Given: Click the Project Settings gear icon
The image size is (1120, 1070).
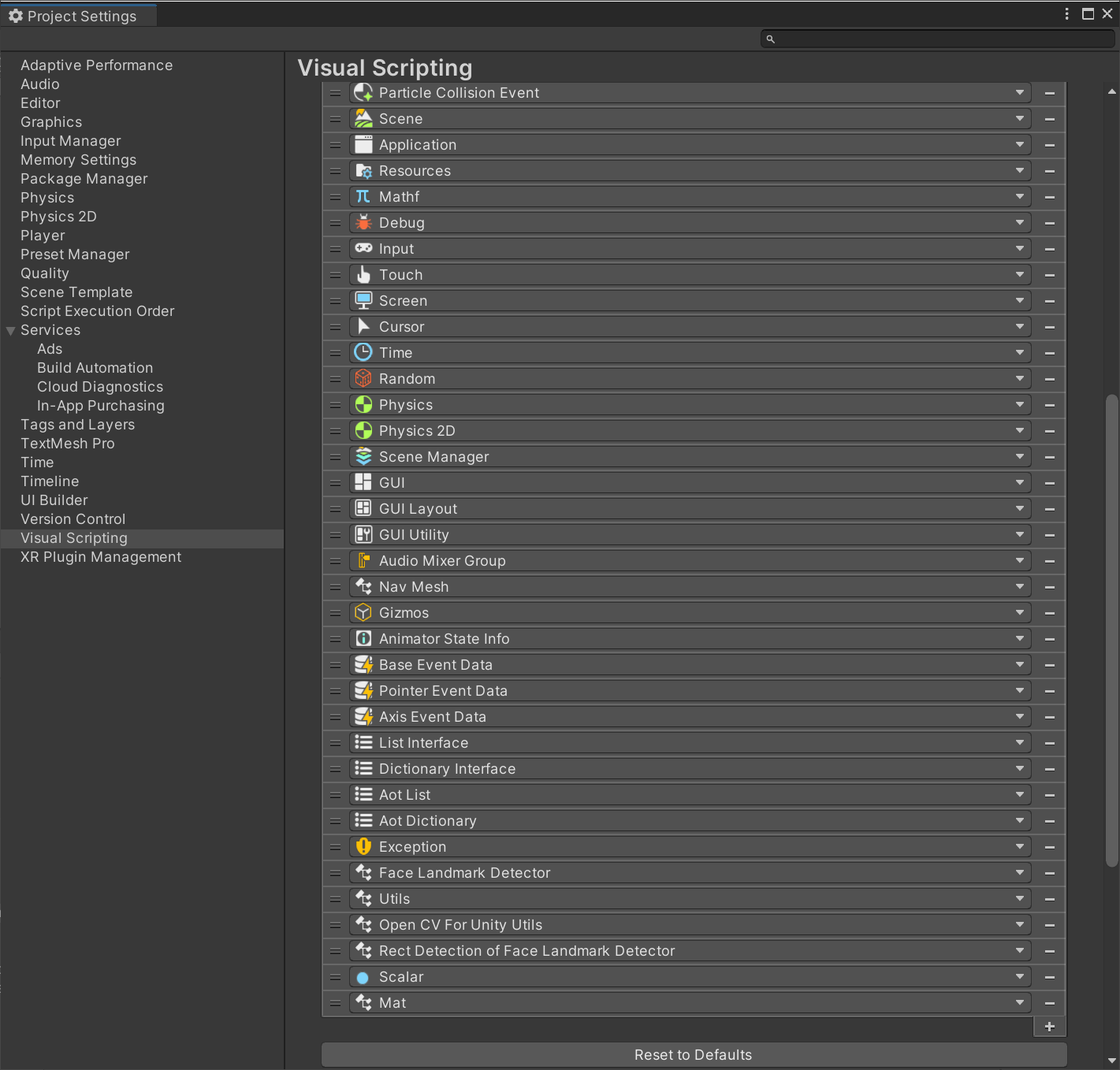Looking at the screenshot, I should click(x=16, y=16).
